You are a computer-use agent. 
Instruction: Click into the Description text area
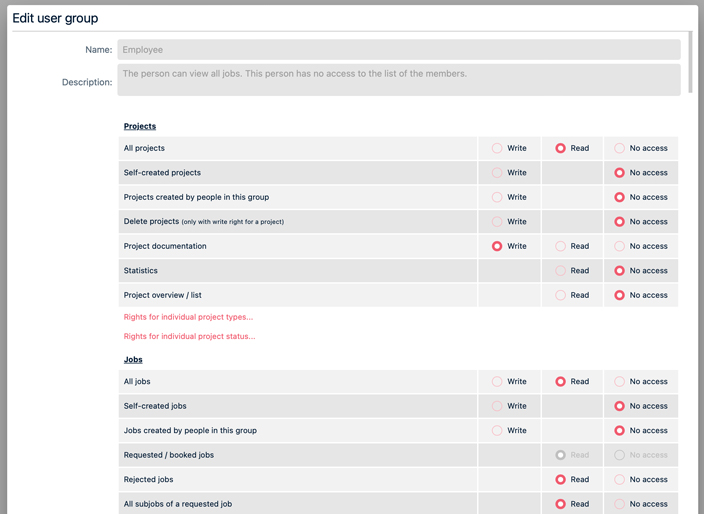pyautogui.click(x=398, y=80)
